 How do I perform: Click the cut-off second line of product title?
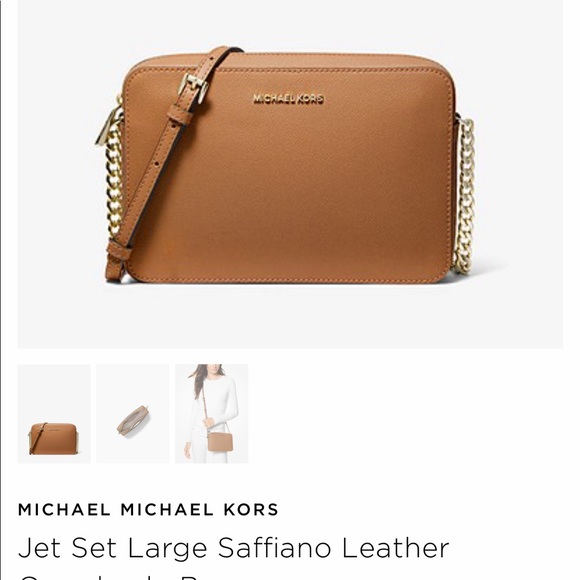click(x=111, y=576)
